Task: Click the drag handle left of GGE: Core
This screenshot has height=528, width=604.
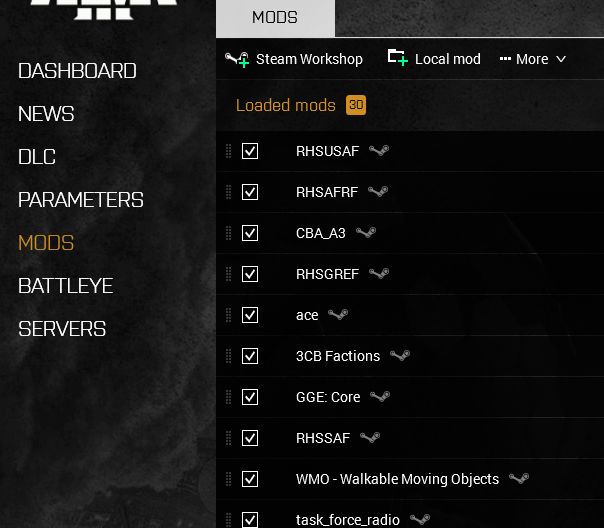Action: pyautogui.click(x=228, y=397)
